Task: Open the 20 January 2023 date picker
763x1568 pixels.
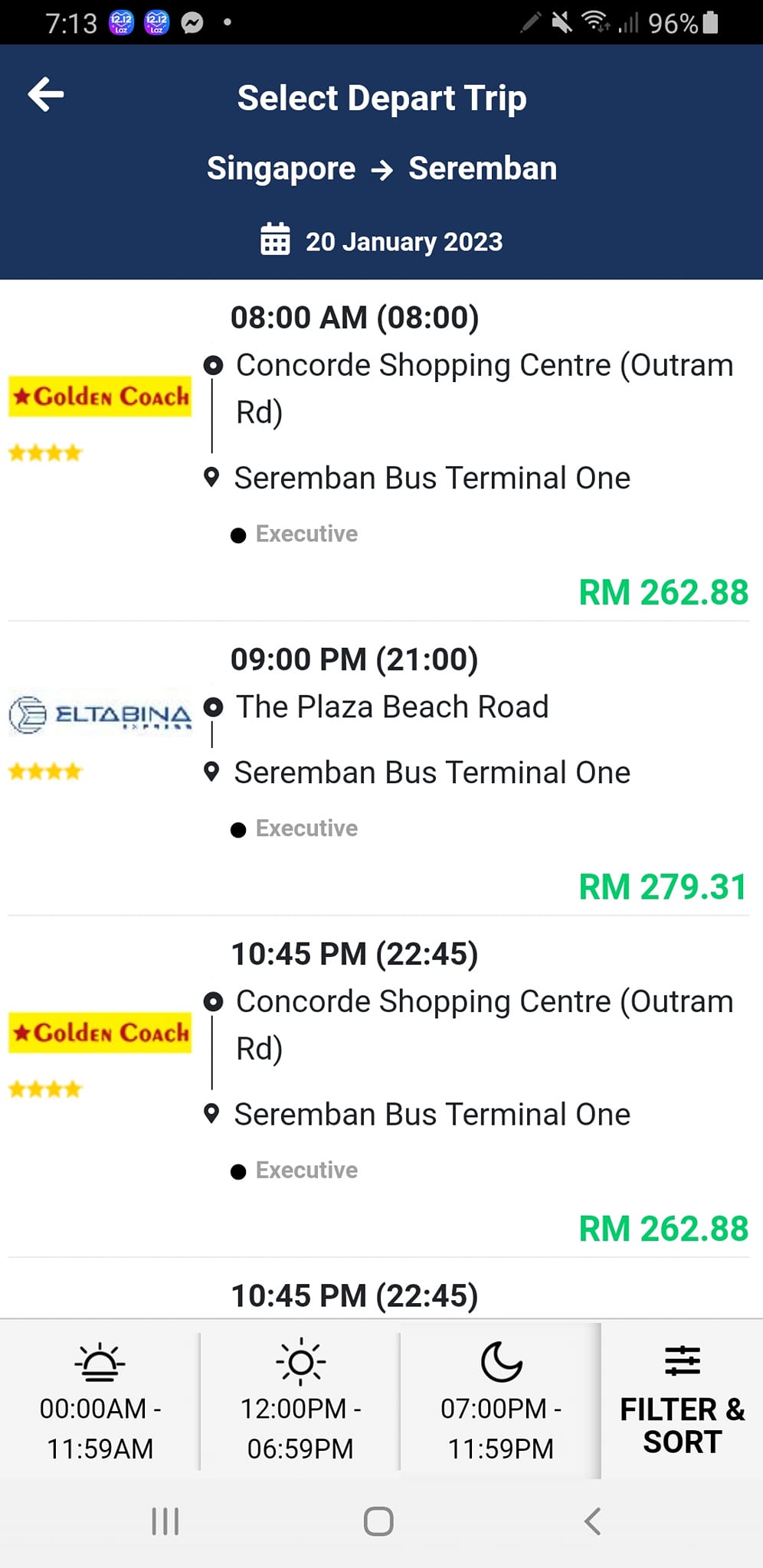Action: [404, 242]
